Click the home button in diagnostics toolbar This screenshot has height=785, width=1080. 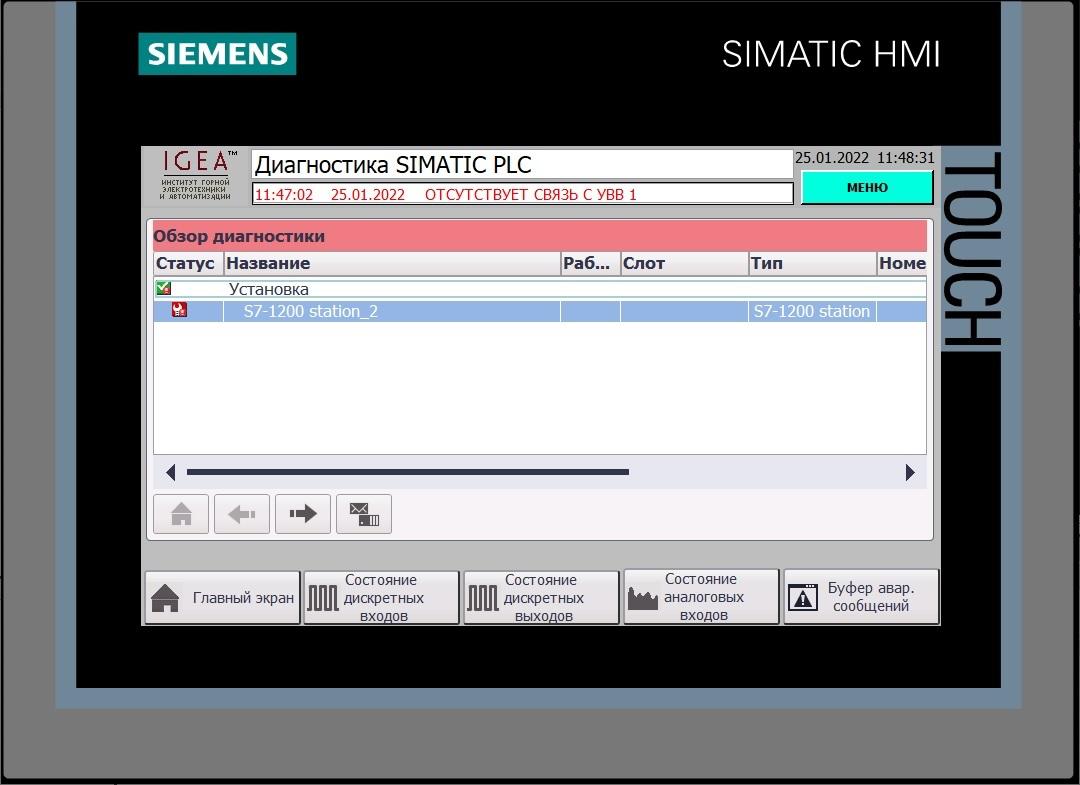pyautogui.click(x=181, y=514)
